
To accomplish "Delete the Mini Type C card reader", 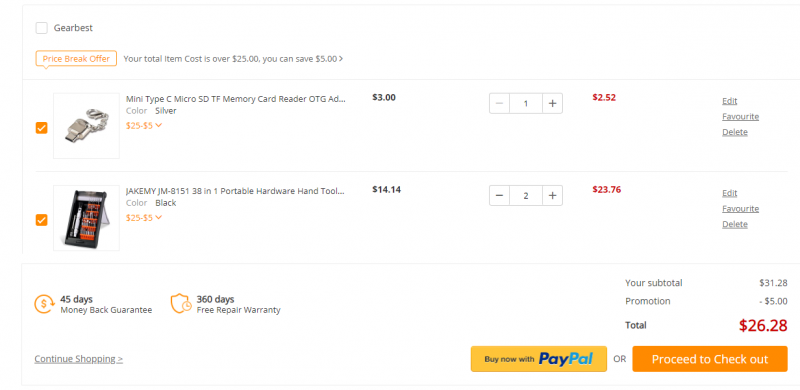I will tap(735, 132).
